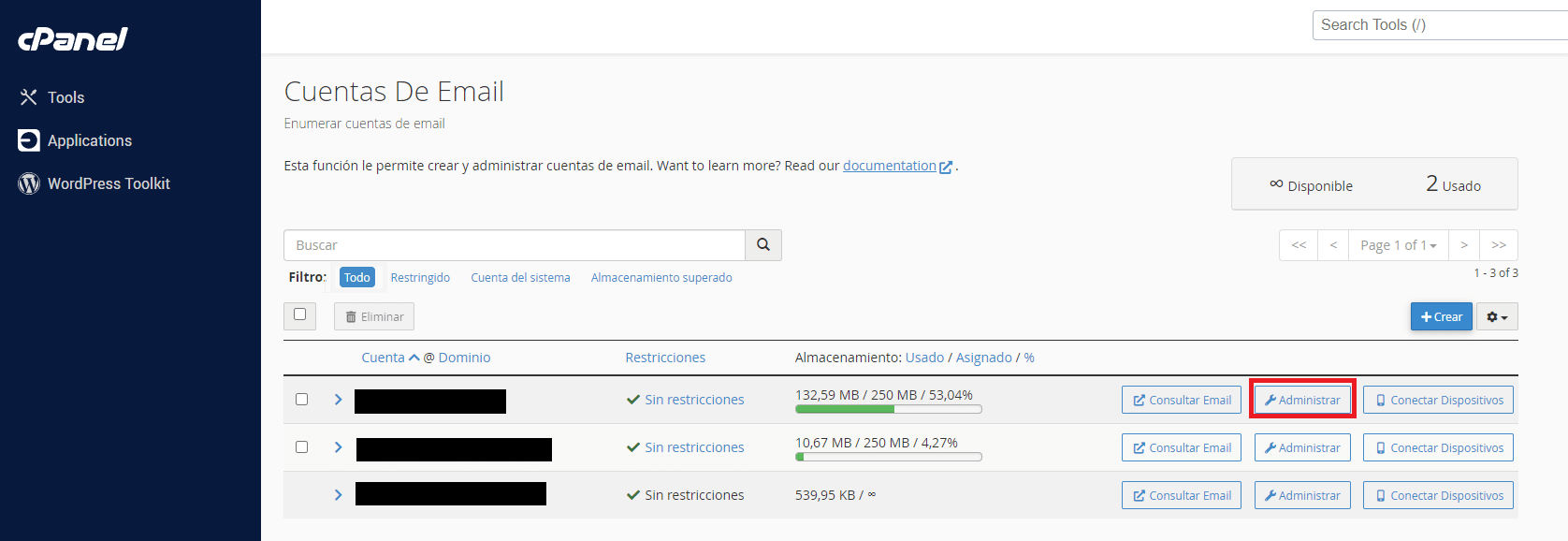The image size is (1568, 541).
Task: Toggle the select-all checkbox
Action: [299, 314]
